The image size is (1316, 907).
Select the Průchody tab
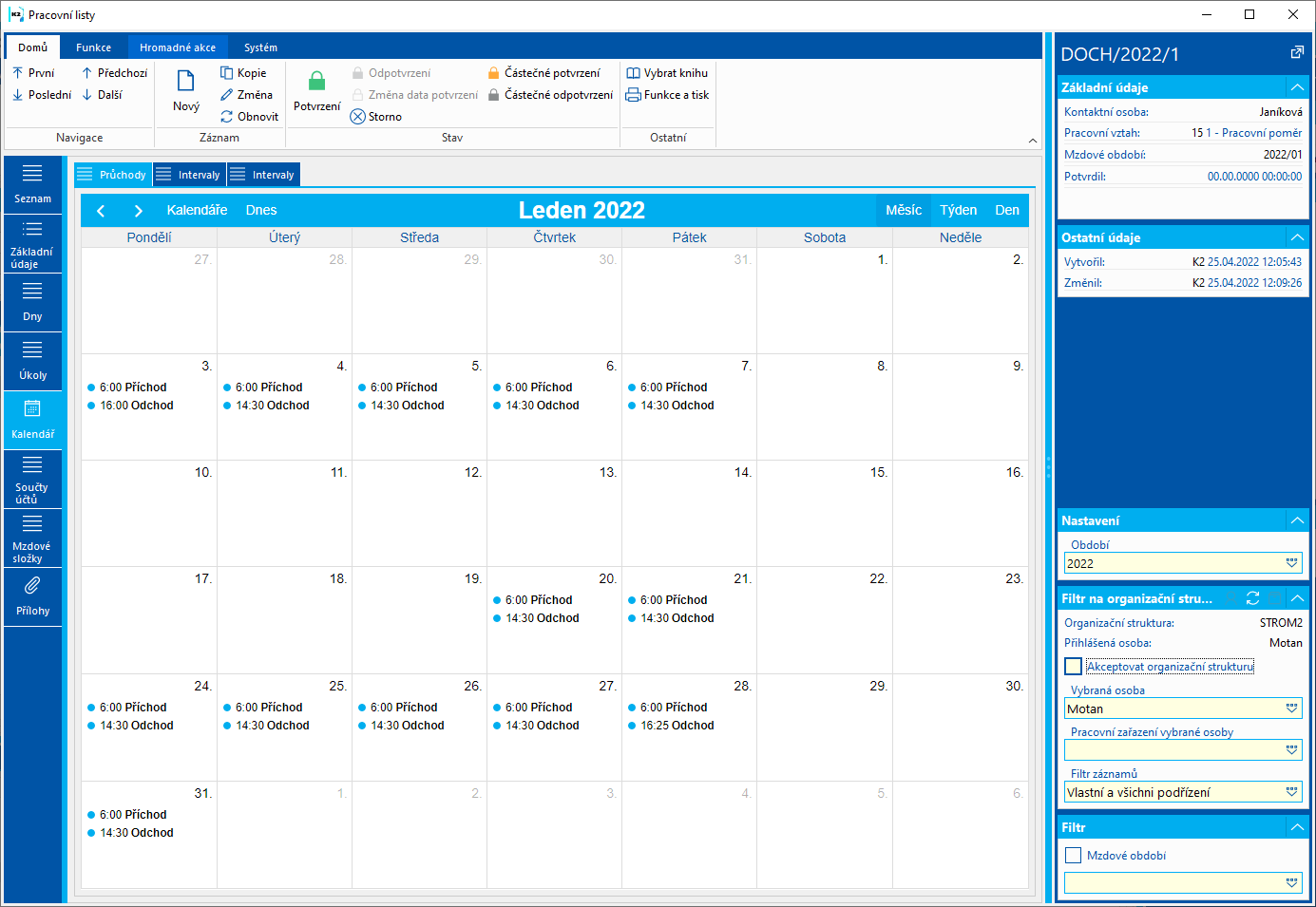[x=113, y=175]
